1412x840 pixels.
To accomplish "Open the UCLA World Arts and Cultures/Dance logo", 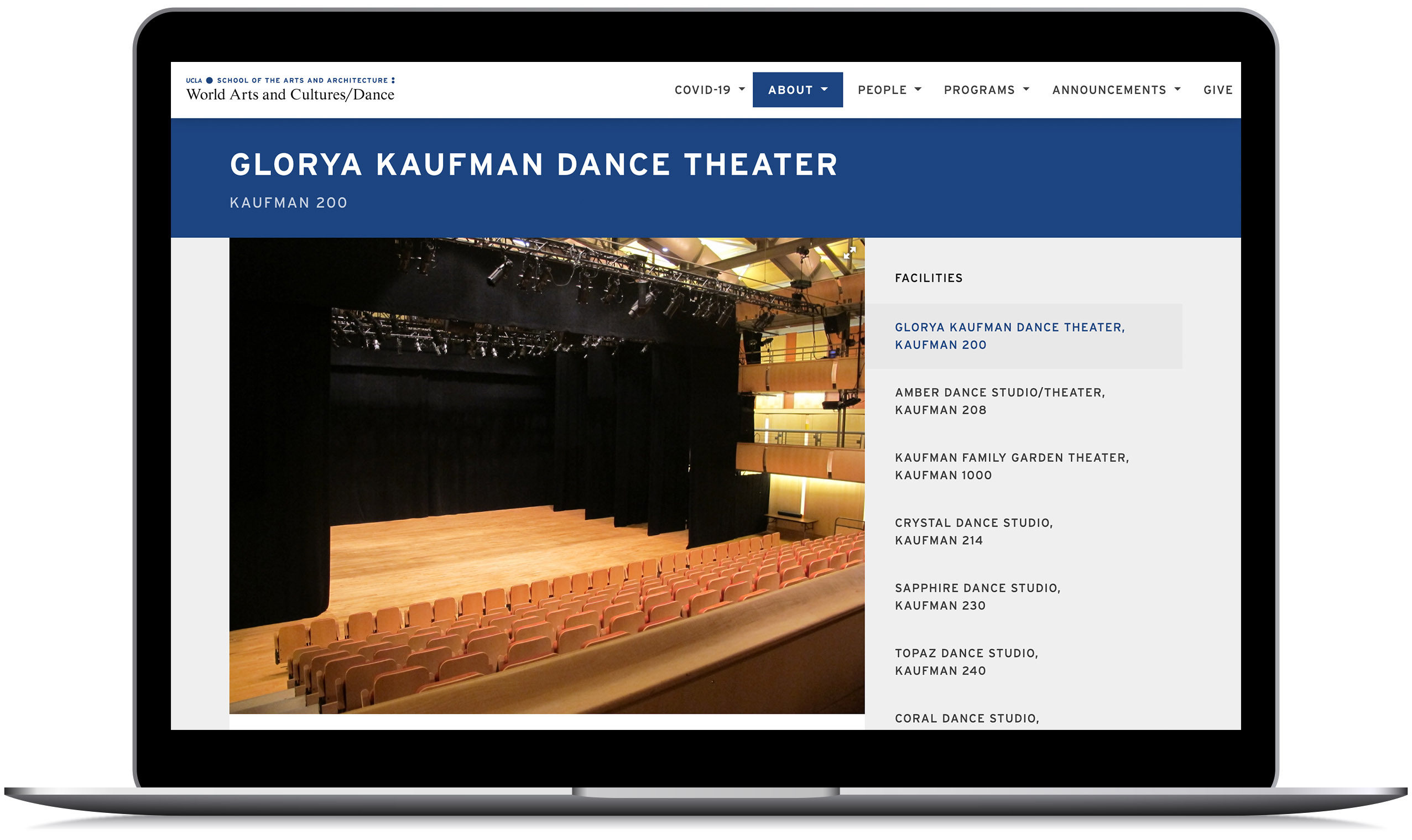I will tap(290, 90).
